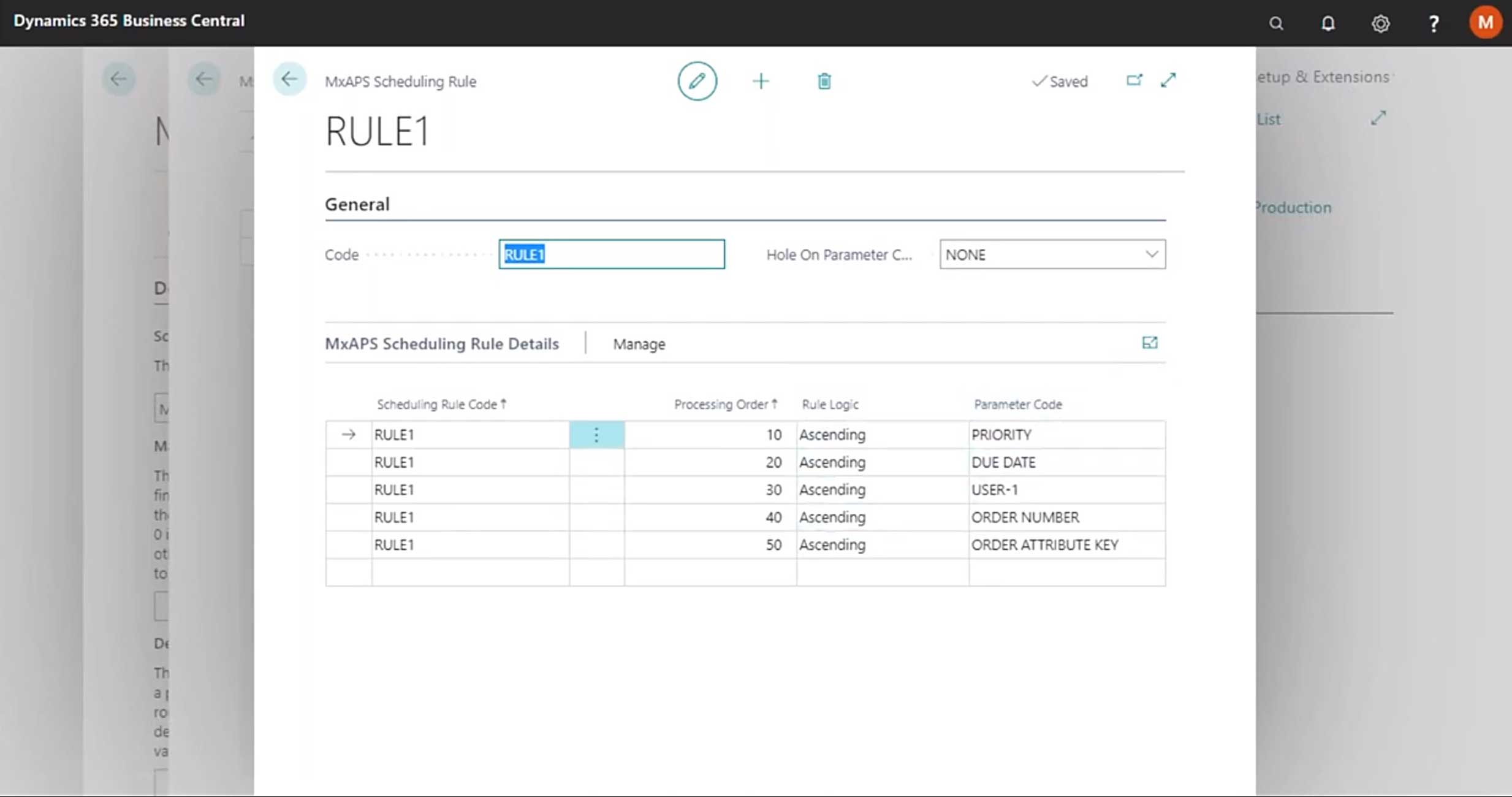Click the edit pencil icon
Screen dimensions: 1512x797
696,81
